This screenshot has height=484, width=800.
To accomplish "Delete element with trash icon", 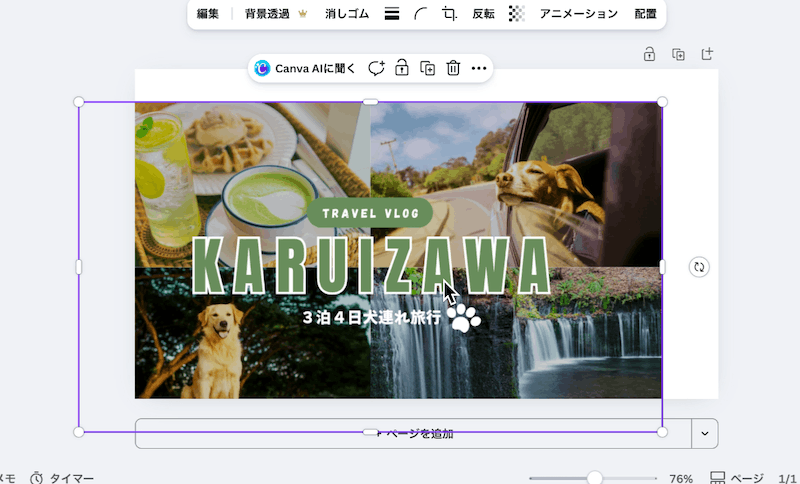I will click(453, 68).
